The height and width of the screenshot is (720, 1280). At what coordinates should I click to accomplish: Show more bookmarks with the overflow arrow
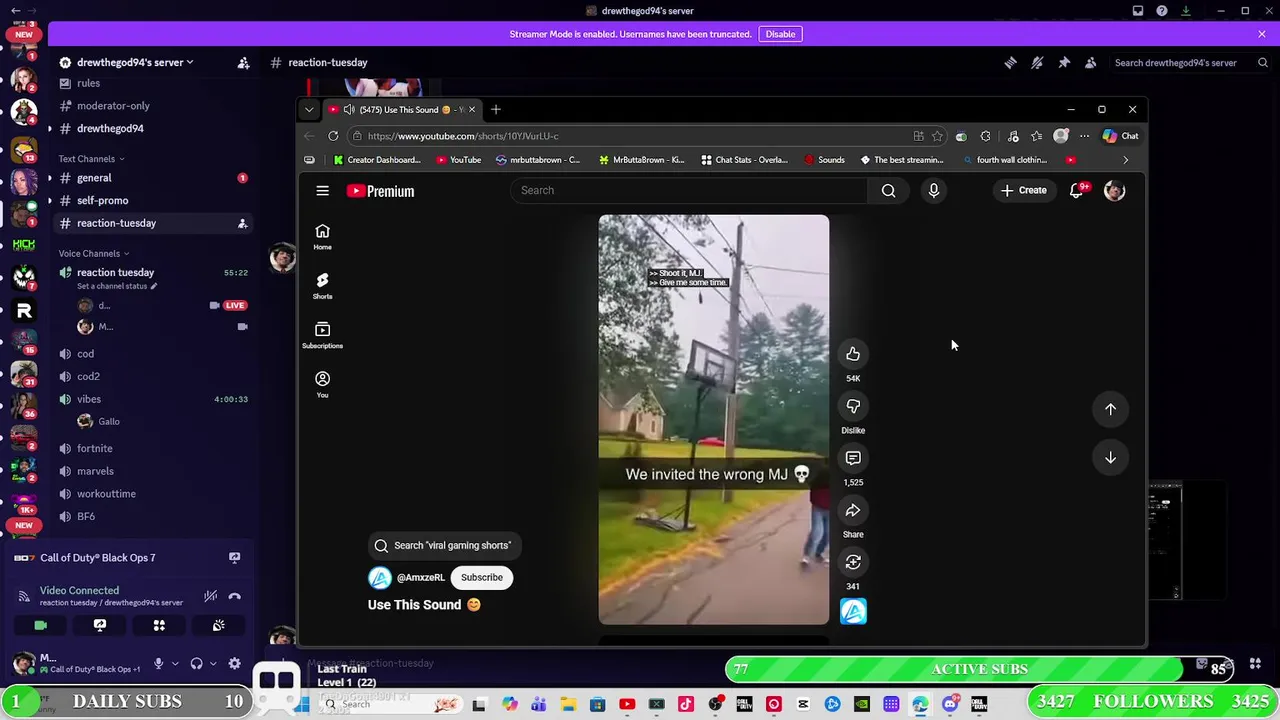(x=1125, y=160)
